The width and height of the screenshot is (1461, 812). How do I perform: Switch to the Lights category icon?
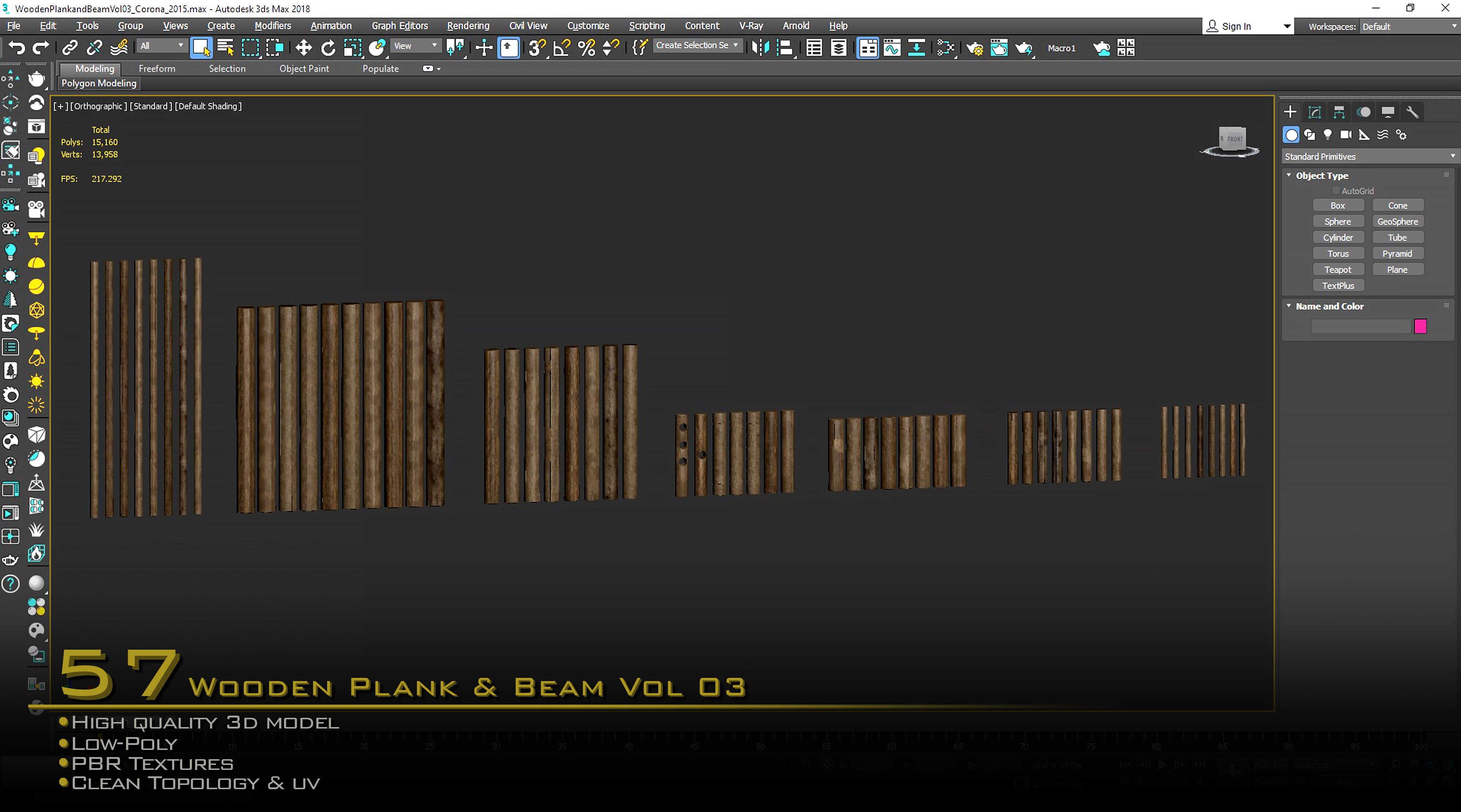click(x=1327, y=135)
